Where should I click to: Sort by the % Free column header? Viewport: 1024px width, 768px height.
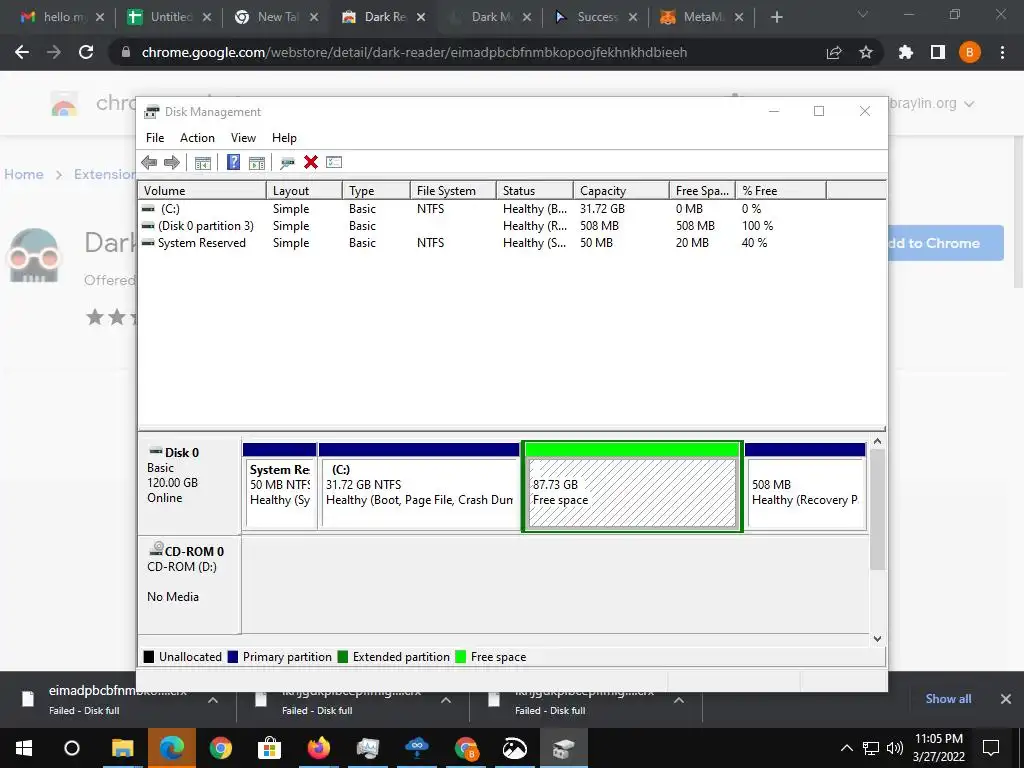(780, 191)
